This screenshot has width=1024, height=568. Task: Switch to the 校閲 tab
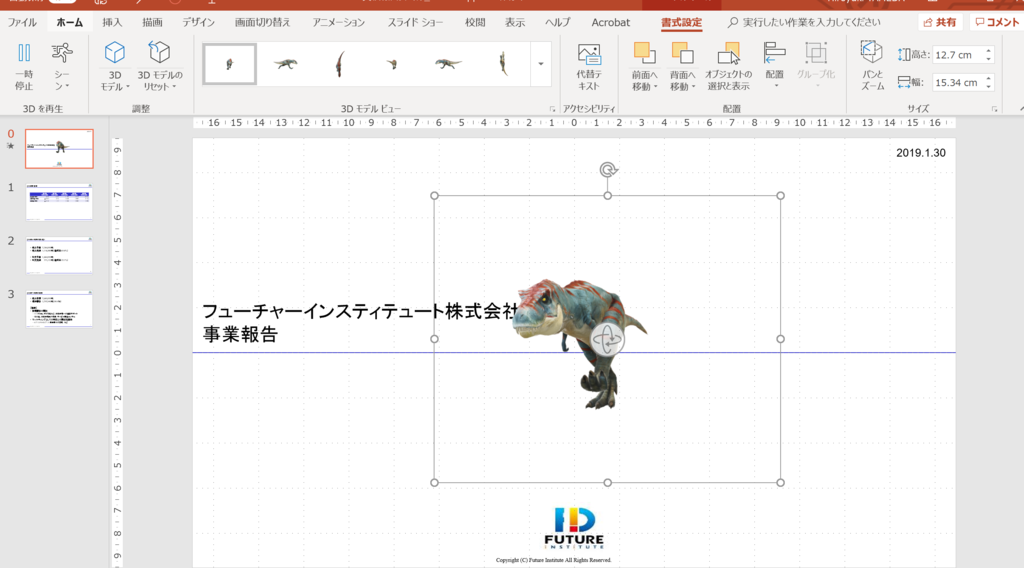coord(475,22)
